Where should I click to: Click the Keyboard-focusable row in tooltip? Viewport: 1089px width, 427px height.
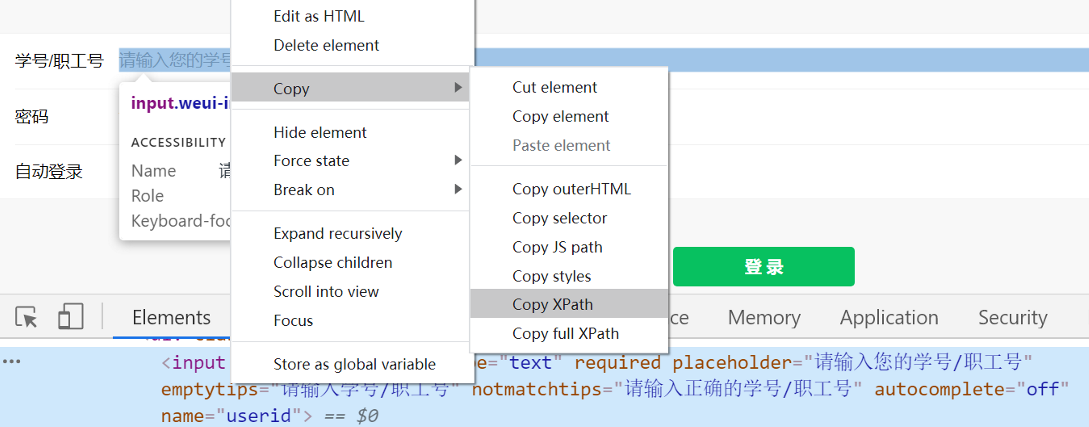(x=181, y=221)
